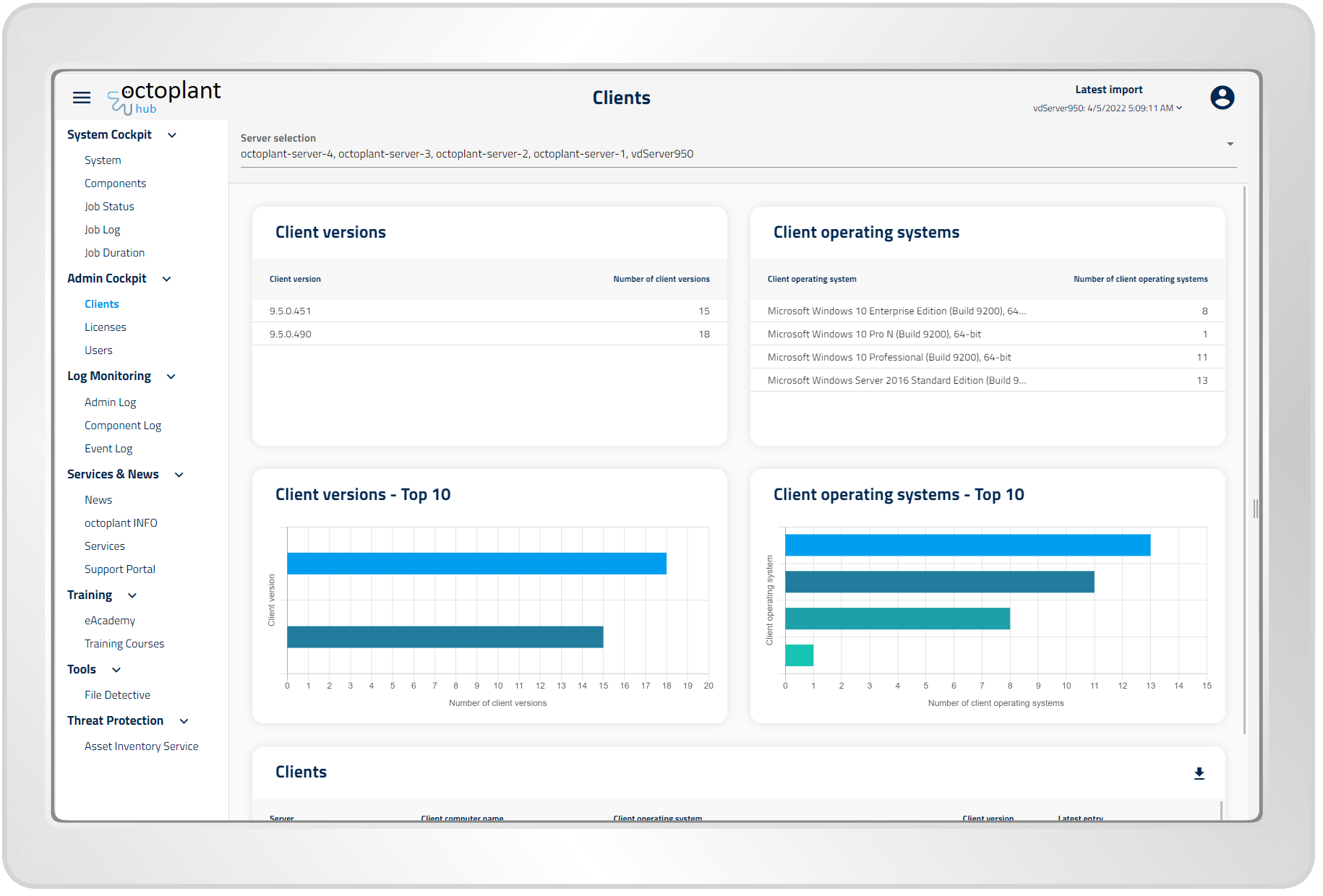Collapse the Services & News section

(179, 475)
